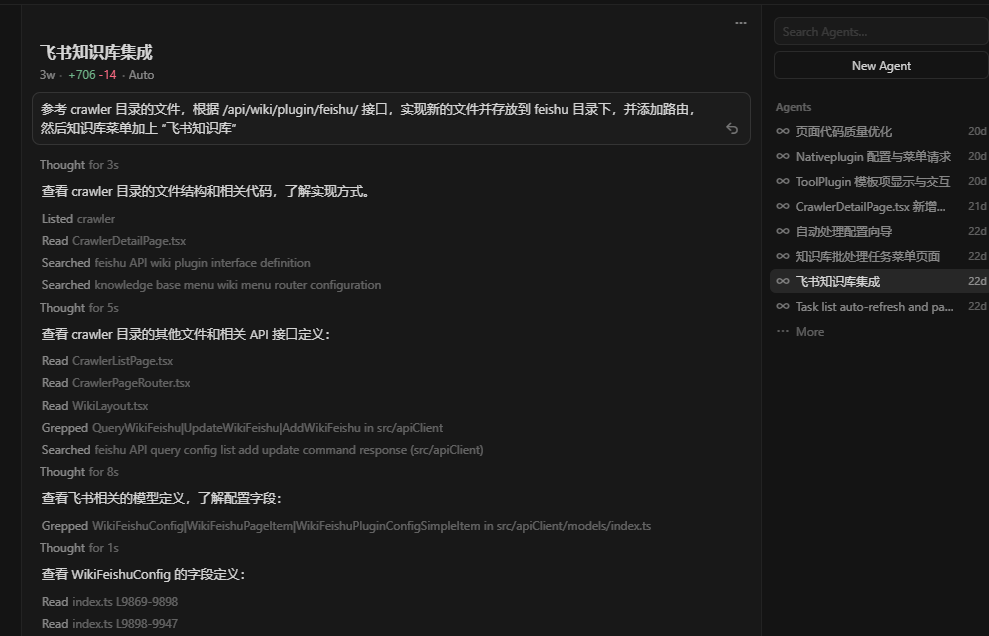Open the Read WikiLayout.tsx file step
The width and height of the screenshot is (989, 636).
[95, 406]
